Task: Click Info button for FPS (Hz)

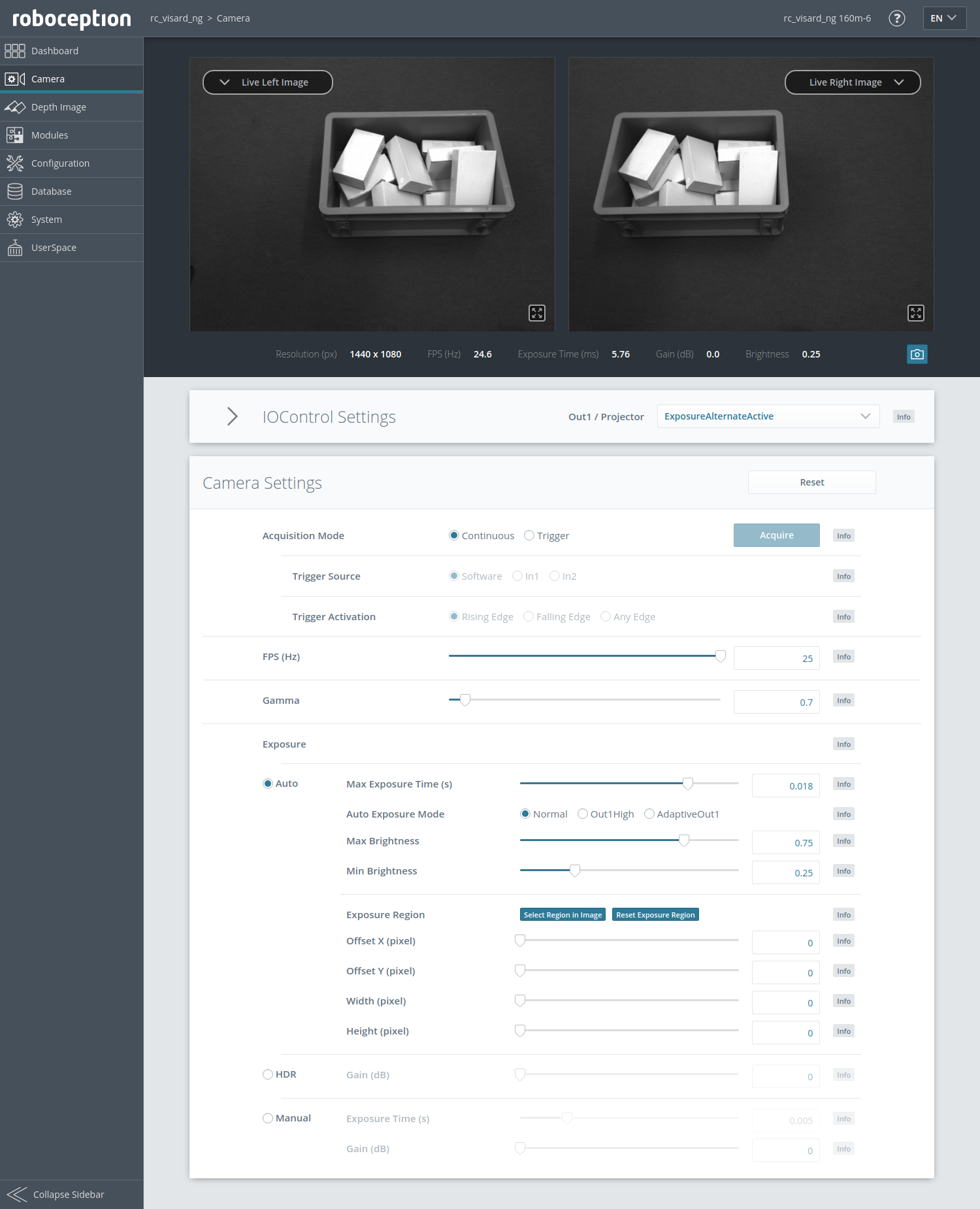Action: point(844,657)
